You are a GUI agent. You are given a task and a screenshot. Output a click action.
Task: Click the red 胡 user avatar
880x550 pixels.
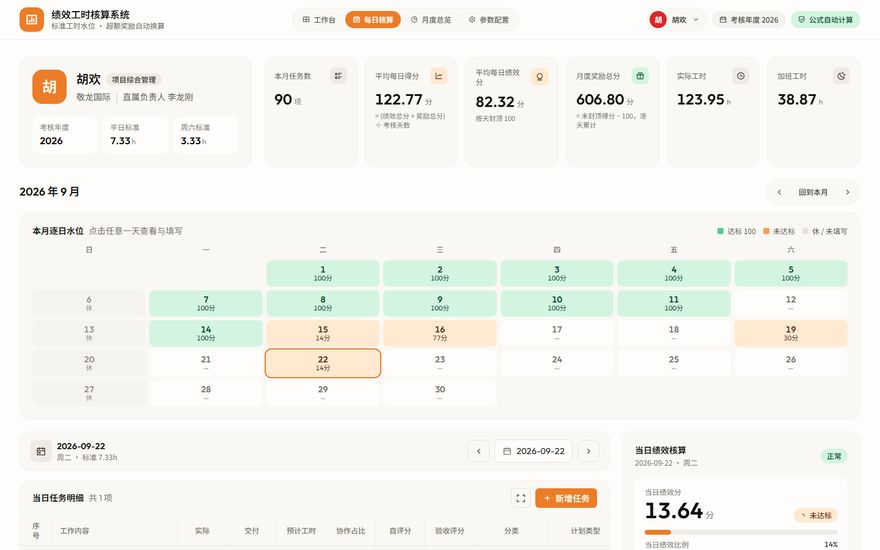pyautogui.click(x=658, y=20)
